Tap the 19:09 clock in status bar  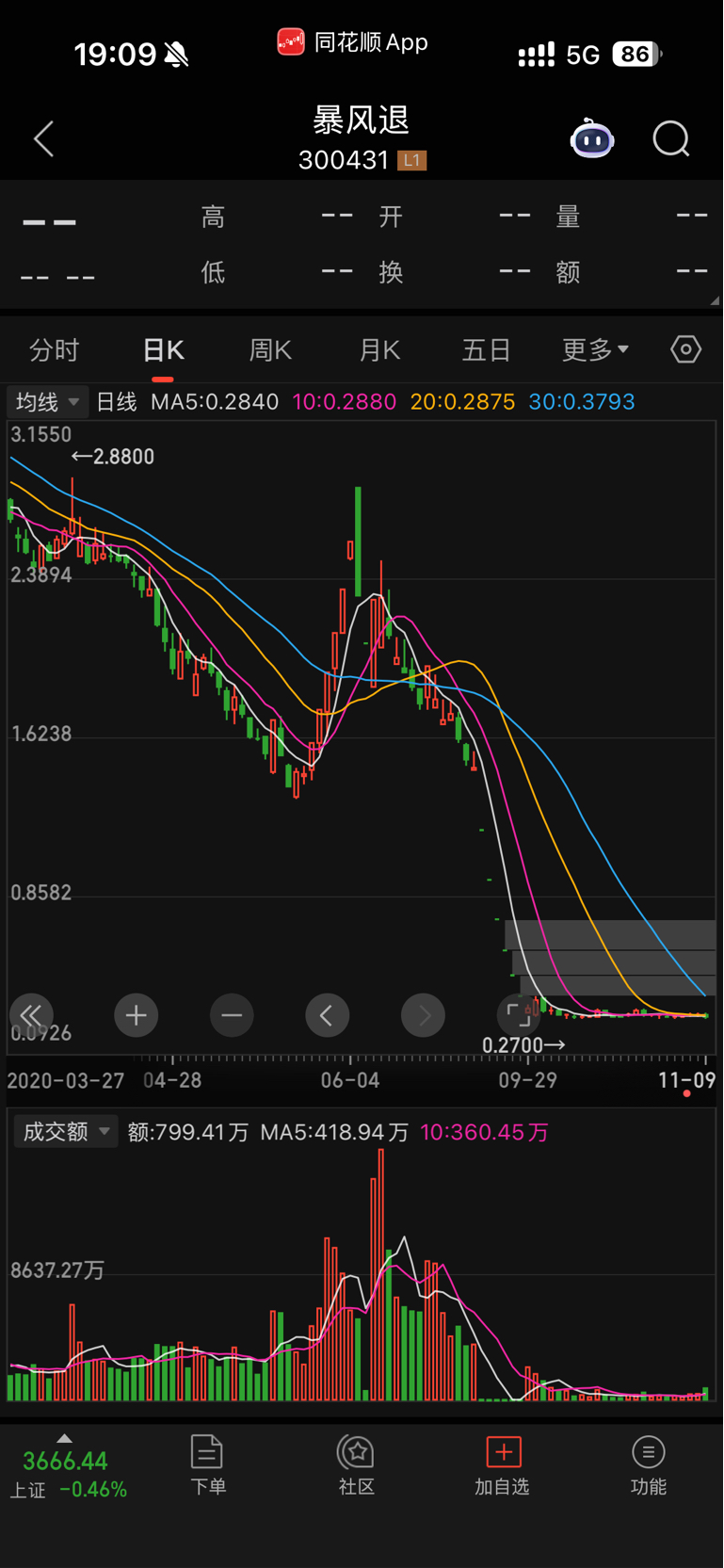pos(115,54)
